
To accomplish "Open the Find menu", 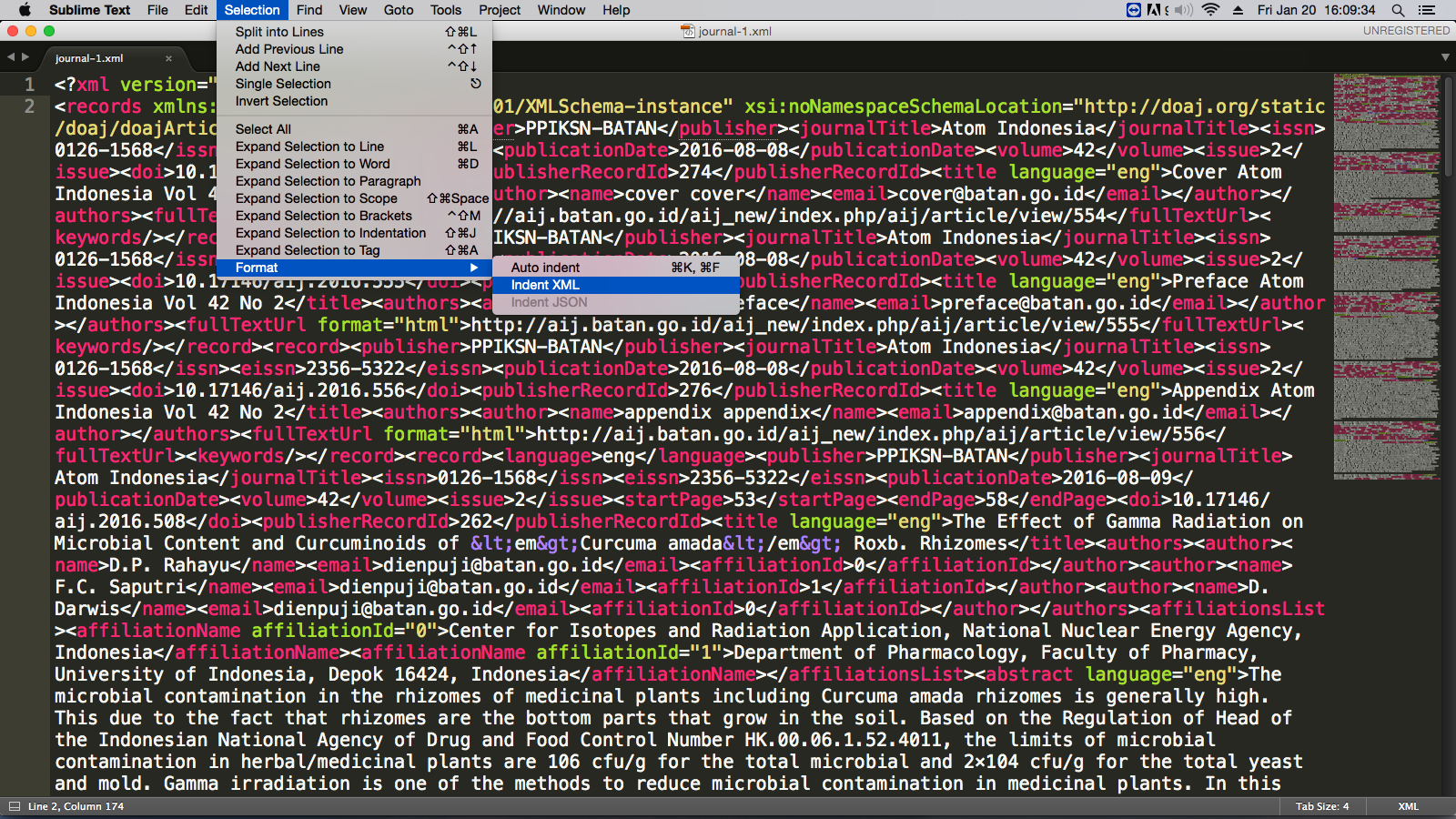I will point(309,10).
